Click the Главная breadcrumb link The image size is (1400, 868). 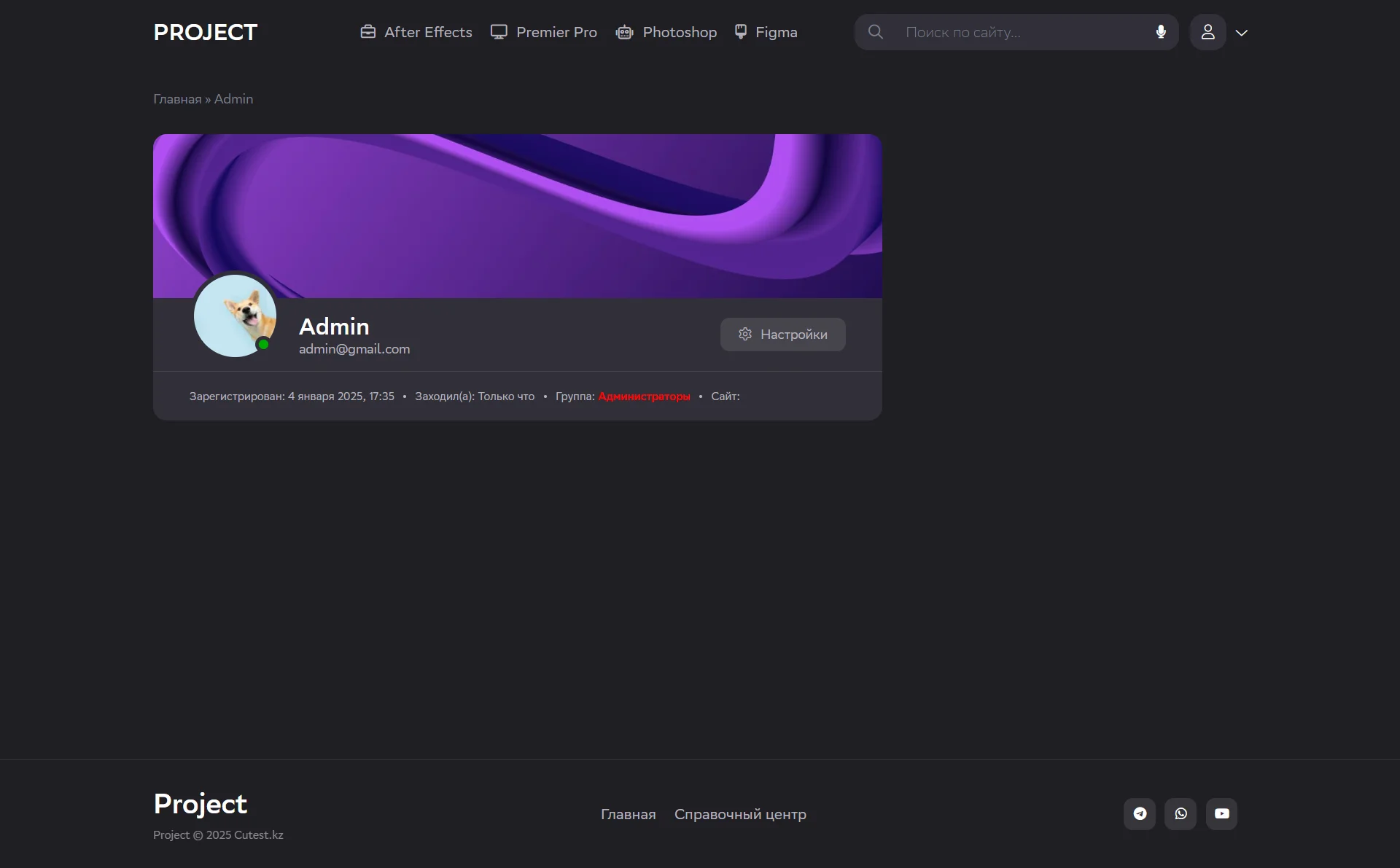pos(177,99)
